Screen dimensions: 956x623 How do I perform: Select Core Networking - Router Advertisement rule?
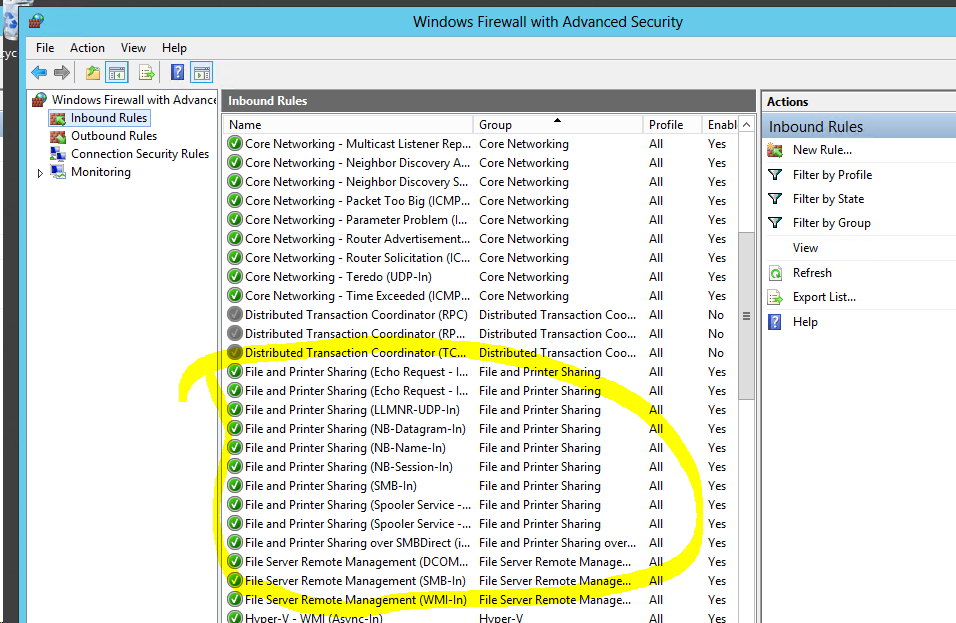pyautogui.click(x=482, y=239)
